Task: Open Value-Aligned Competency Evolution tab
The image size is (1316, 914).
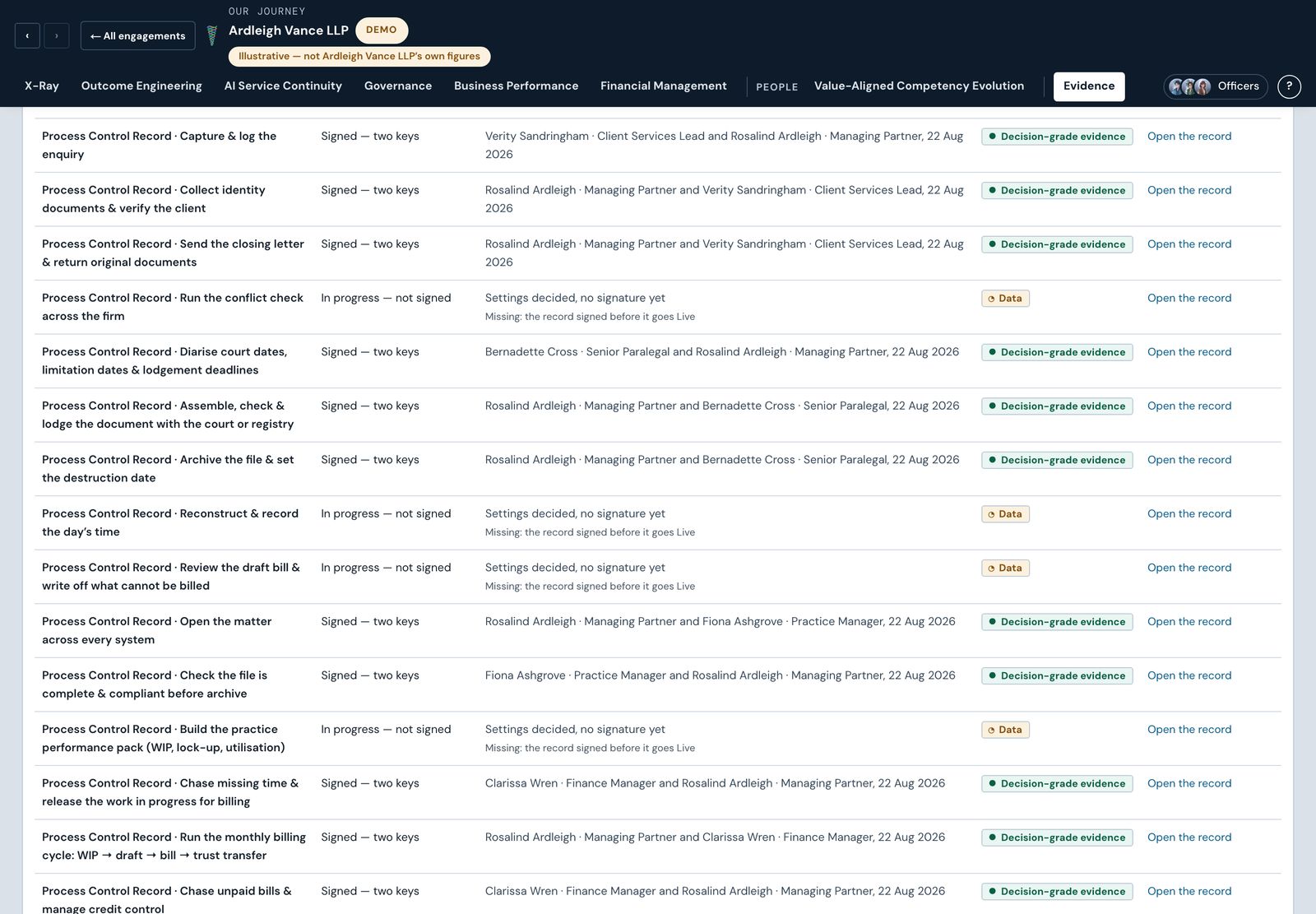Action: tap(919, 86)
